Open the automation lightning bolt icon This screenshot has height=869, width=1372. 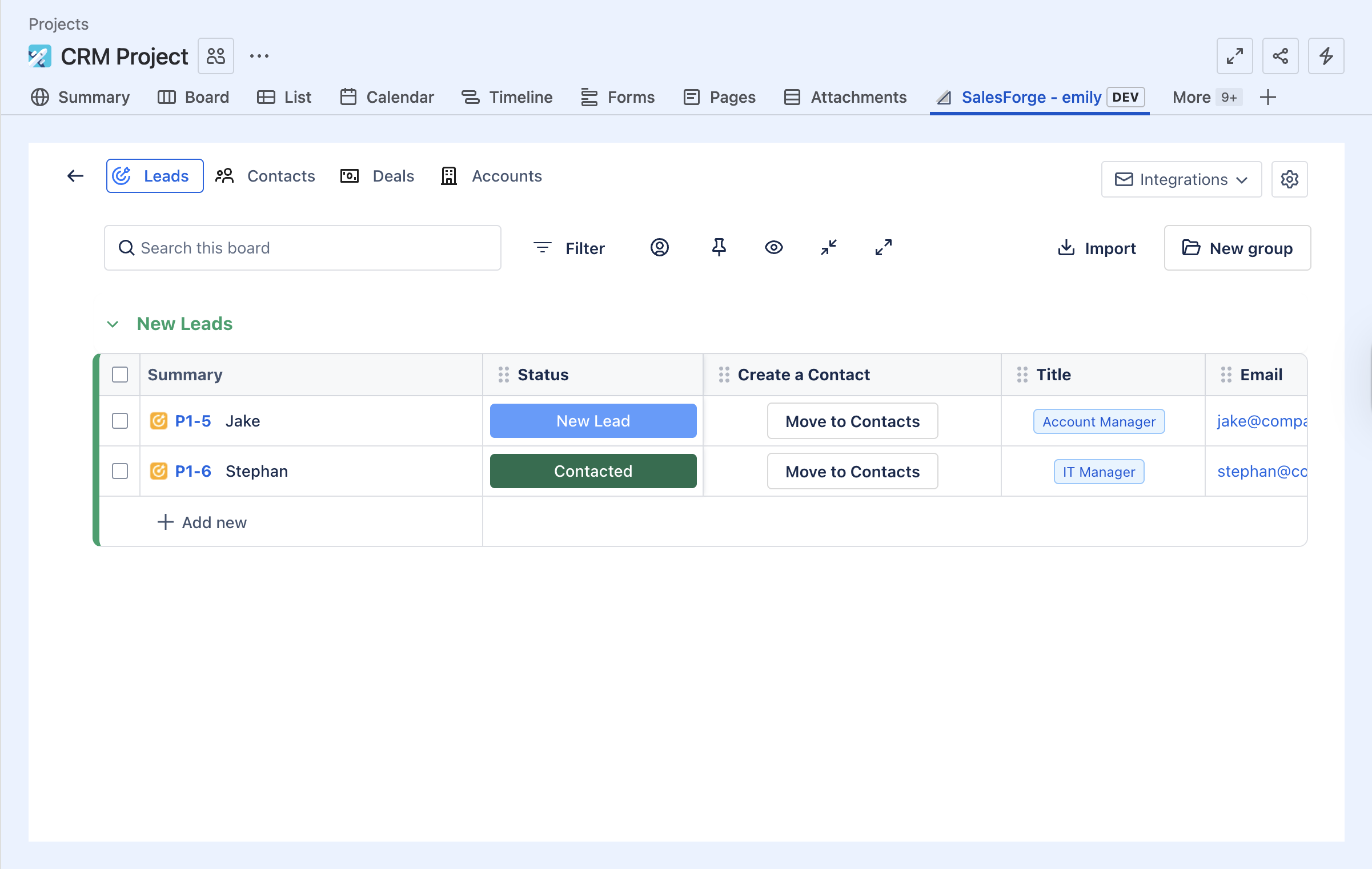pos(1326,56)
